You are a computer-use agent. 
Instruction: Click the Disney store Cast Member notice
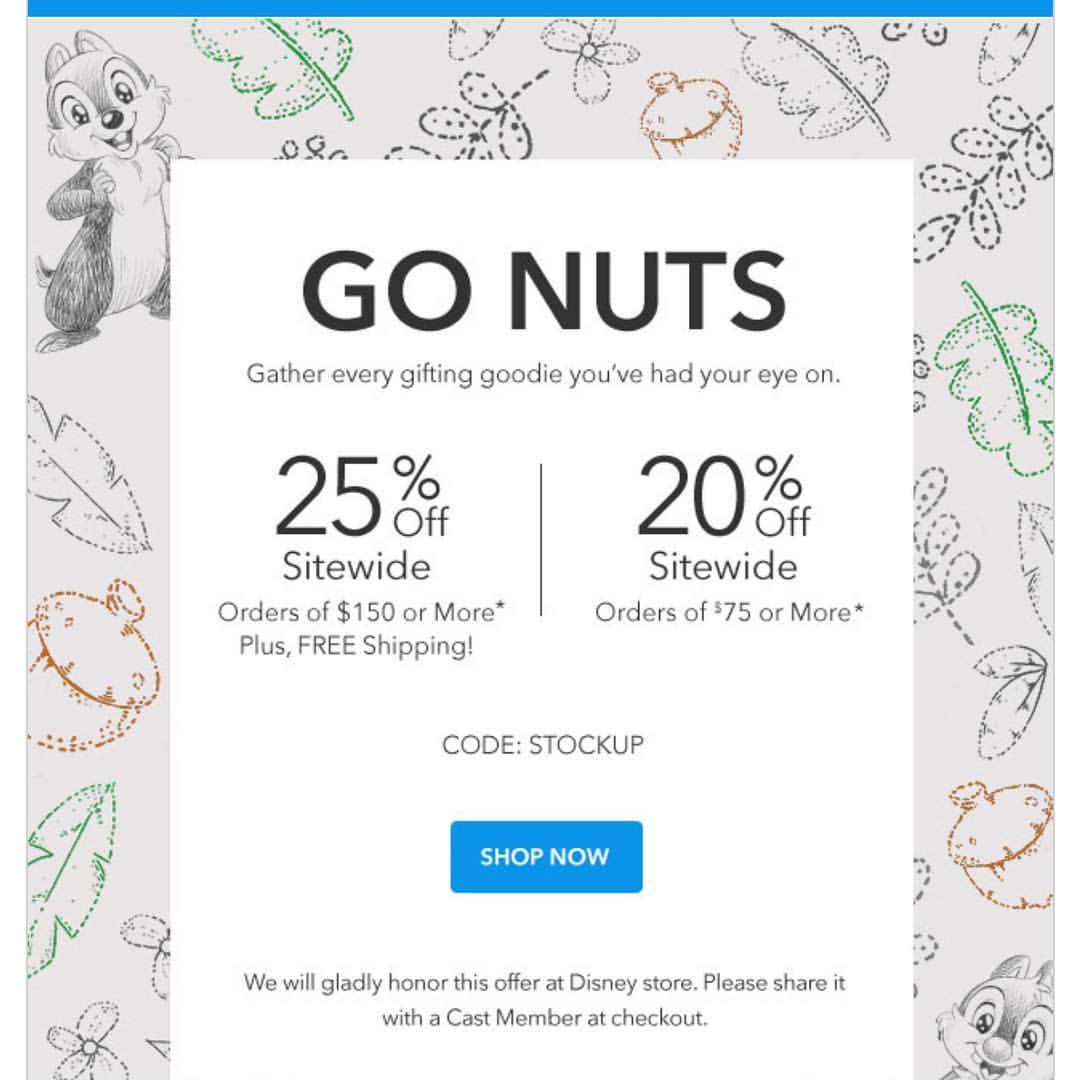point(544,1000)
